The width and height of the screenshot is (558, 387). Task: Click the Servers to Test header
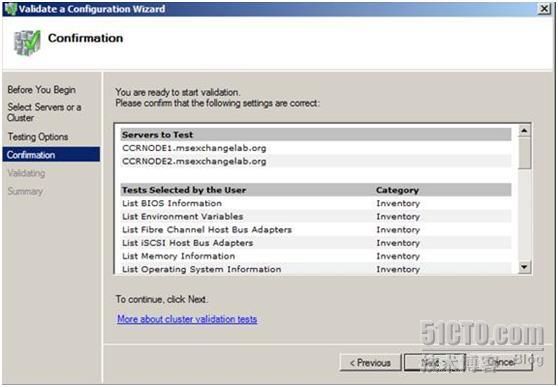coord(316,135)
